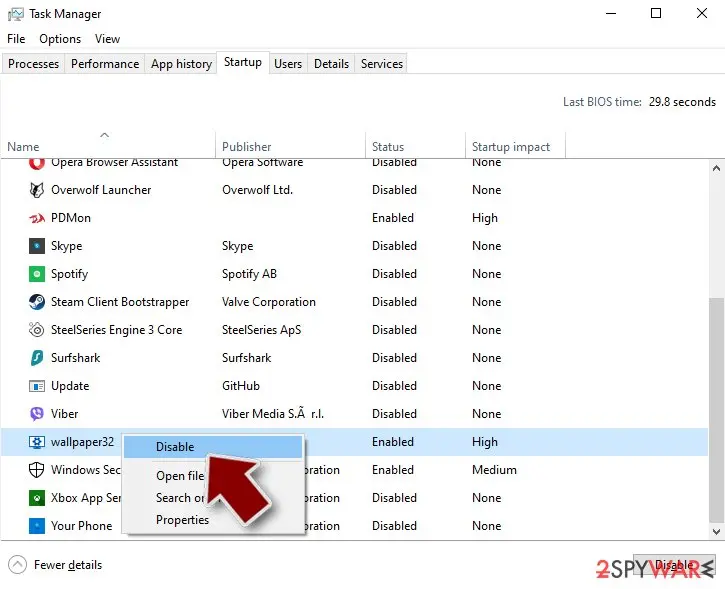Image resolution: width=725 pixels, height=589 pixels.
Task: Choose Properties in the context menu
Action: click(183, 520)
